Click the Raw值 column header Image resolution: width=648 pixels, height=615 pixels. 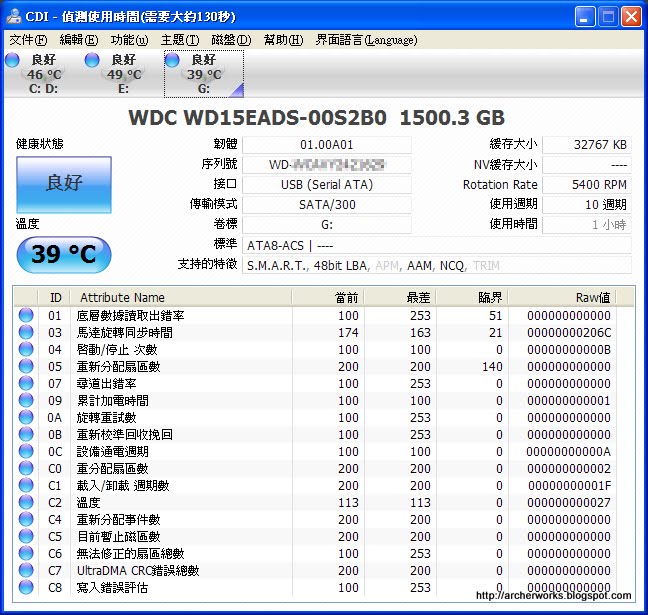[x=562, y=298]
